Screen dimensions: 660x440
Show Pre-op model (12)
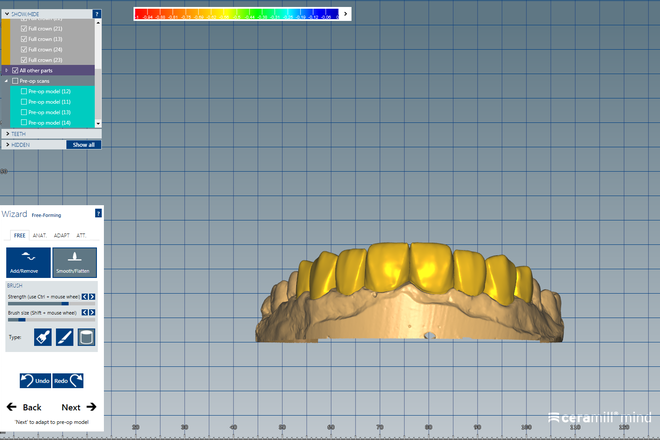click(24, 91)
